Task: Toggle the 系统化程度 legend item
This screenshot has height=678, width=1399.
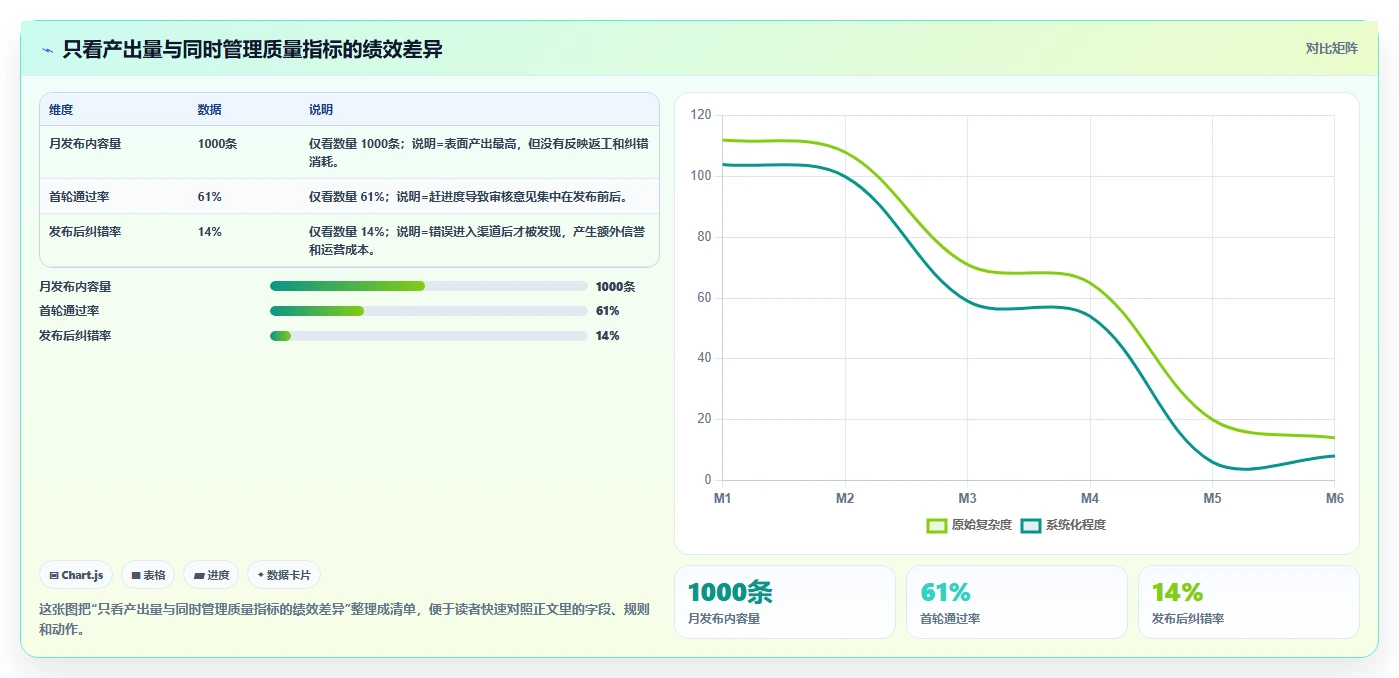Action: pyautogui.click(x=1063, y=525)
